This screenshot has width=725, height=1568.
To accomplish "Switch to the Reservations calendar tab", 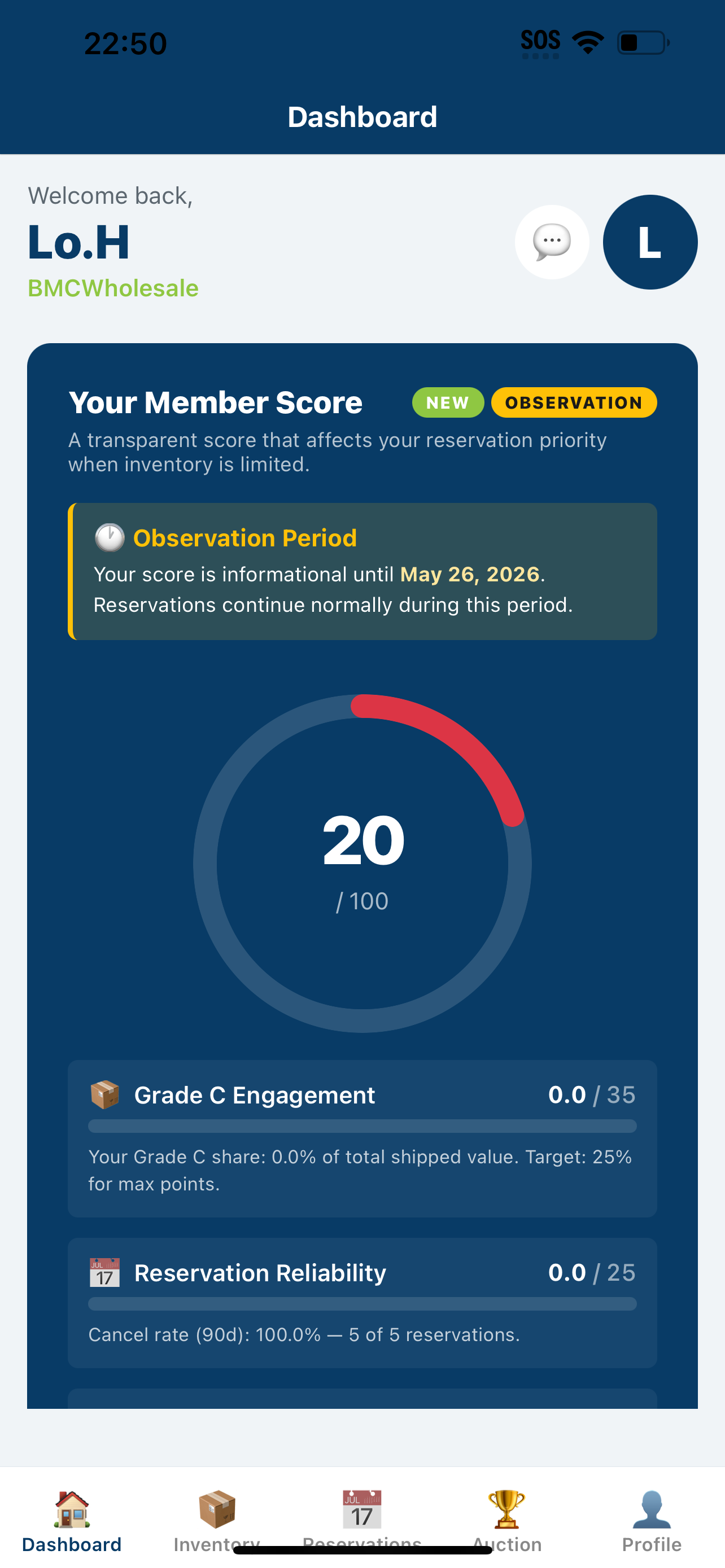I will point(361,1519).
